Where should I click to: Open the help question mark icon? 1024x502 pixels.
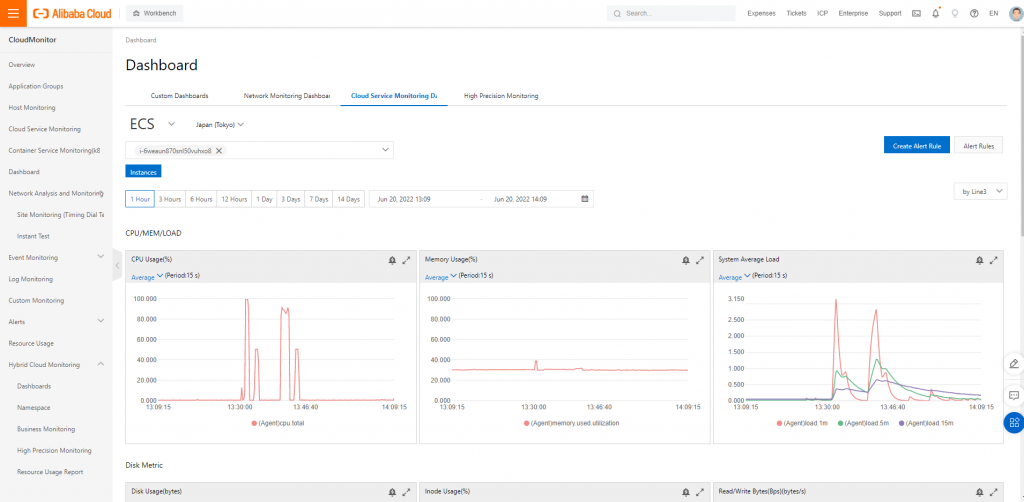tap(974, 13)
